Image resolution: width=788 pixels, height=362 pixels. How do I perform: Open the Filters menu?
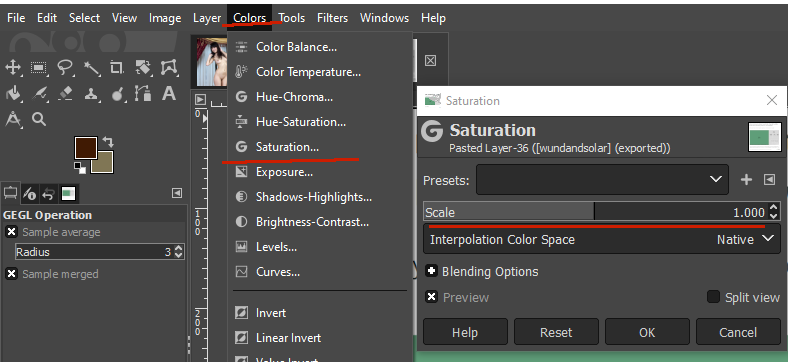click(x=332, y=18)
